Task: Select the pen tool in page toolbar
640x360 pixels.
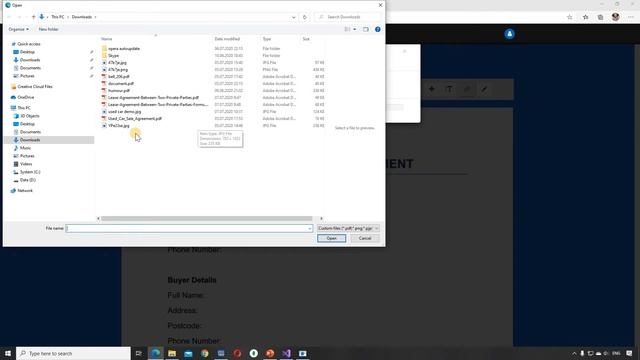Action: [x=484, y=89]
